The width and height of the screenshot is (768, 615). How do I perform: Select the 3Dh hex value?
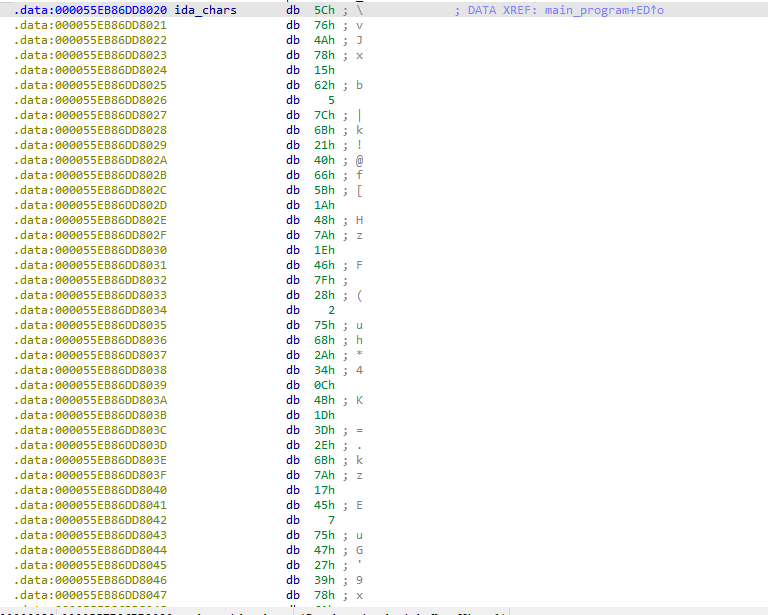pos(325,430)
